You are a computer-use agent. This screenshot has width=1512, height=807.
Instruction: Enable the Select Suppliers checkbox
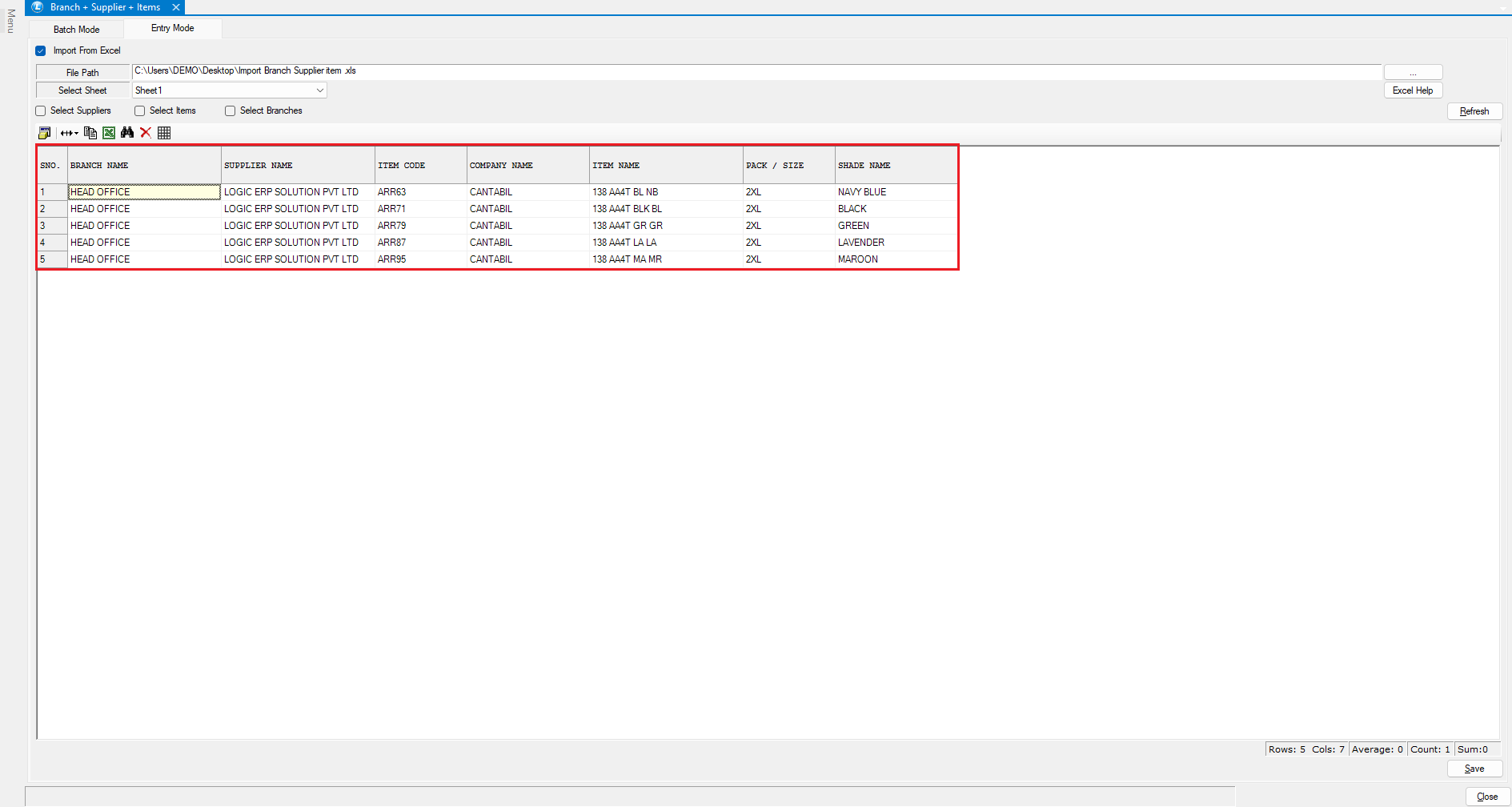[x=41, y=111]
